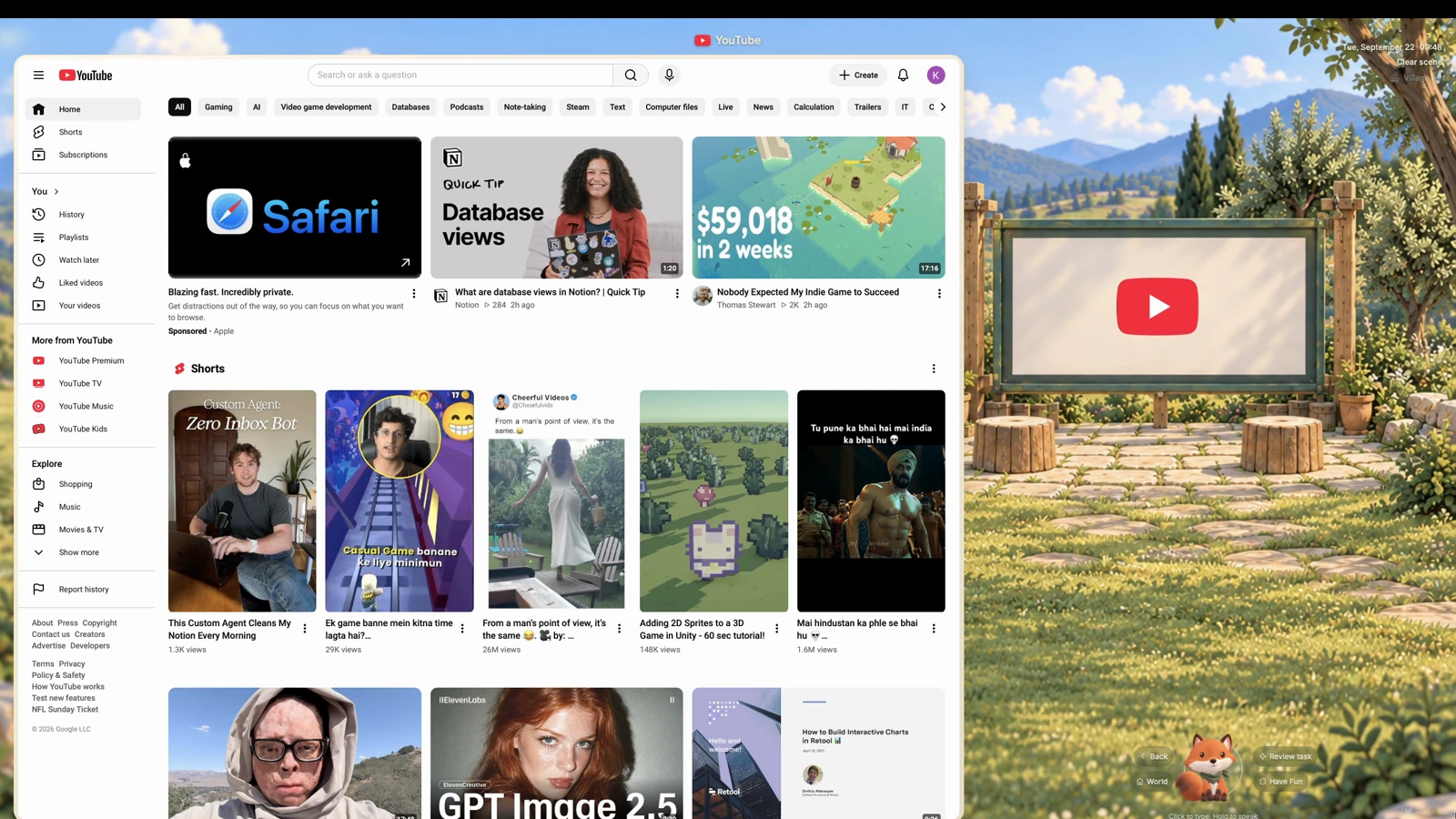1456x819 pixels.
Task: Open options for Mai hindustan short
Action: click(x=934, y=629)
